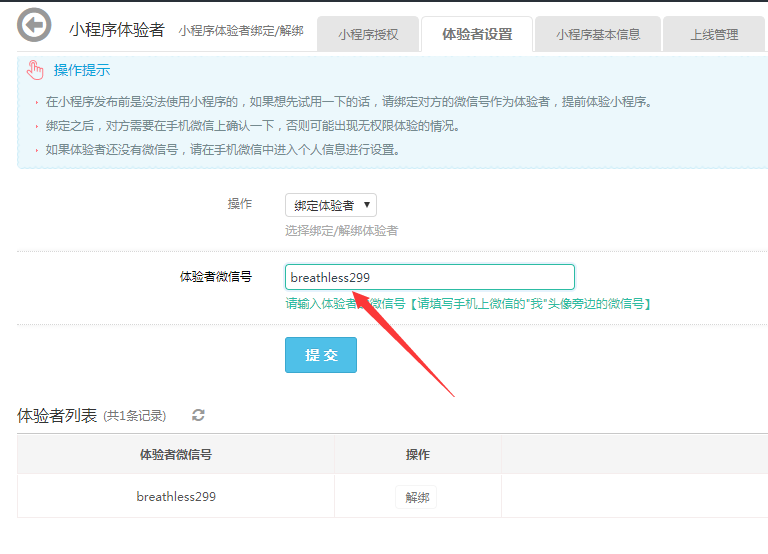Open the 绑定体验者 operation dropdown

(x=330, y=205)
